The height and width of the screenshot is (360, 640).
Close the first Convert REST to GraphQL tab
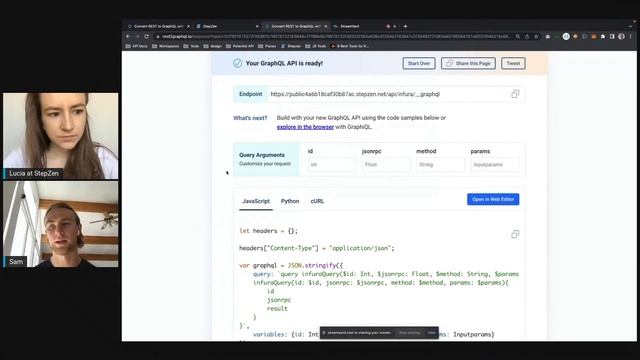coord(188,26)
